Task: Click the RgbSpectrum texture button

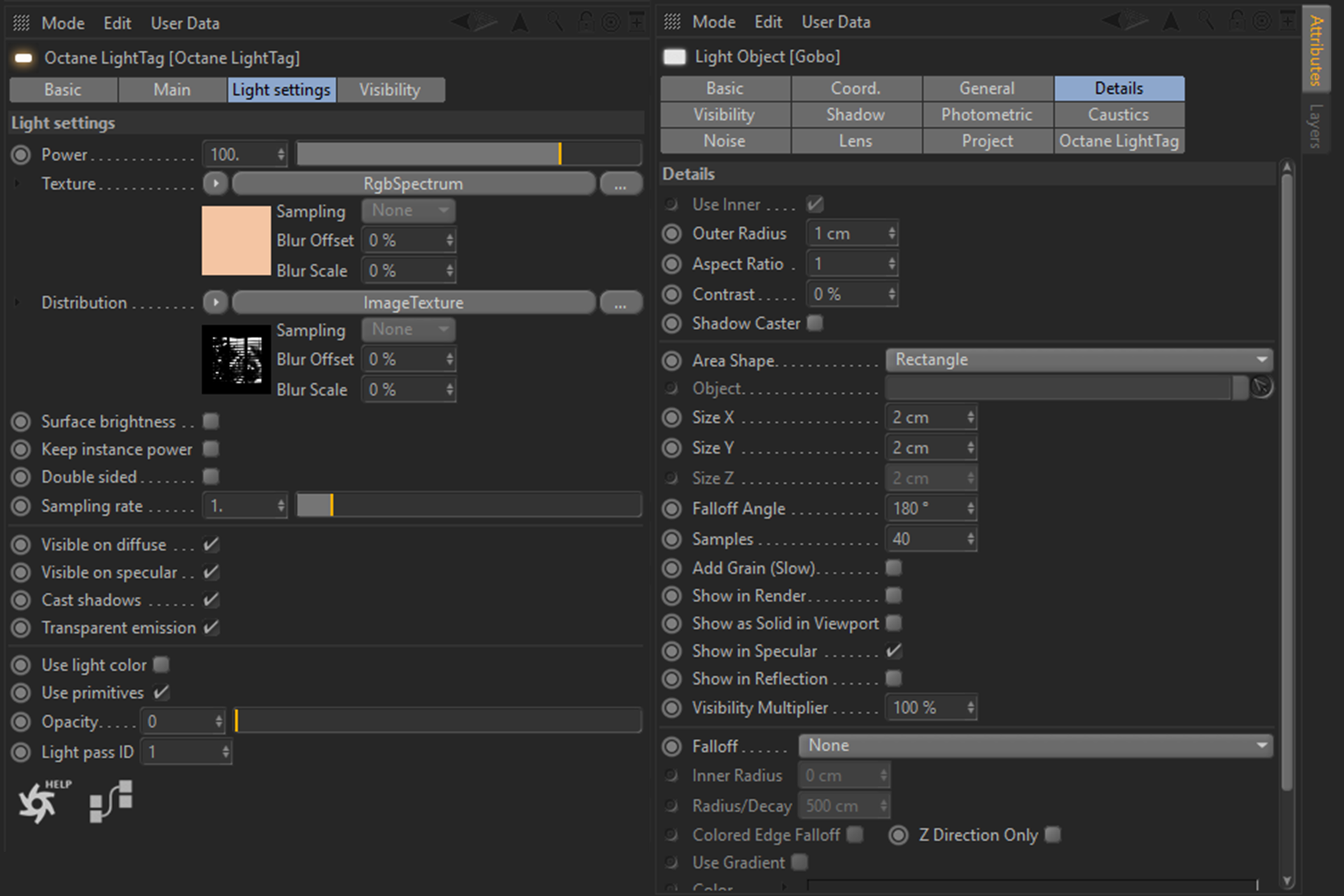Action: [413, 184]
